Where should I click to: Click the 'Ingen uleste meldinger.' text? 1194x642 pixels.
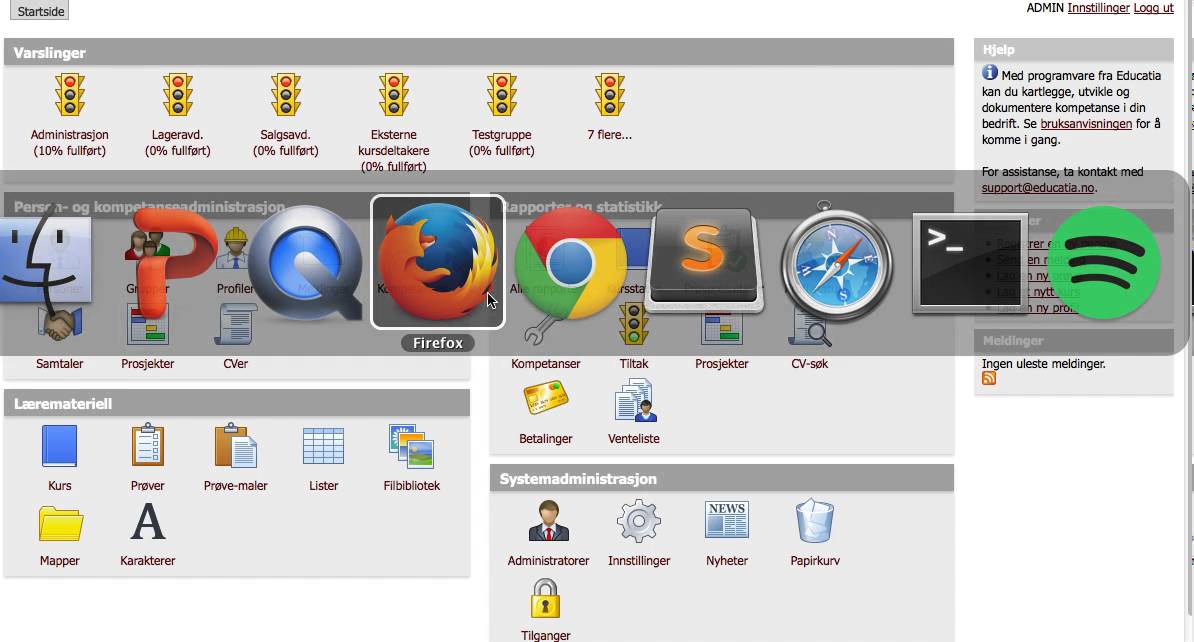[x=1043, y=363]
